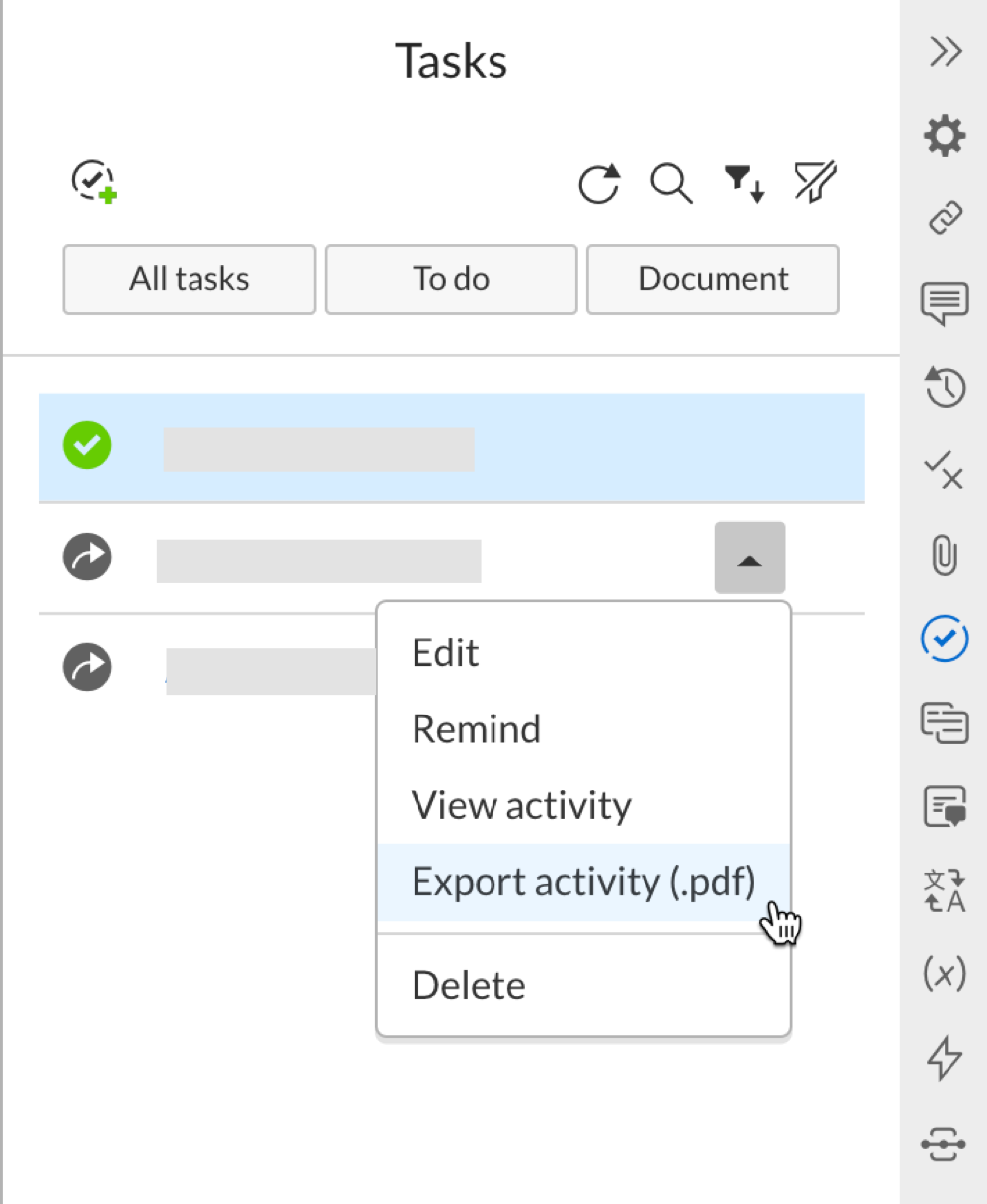The width and height of the screenshot is (987, 1204).
Task: Open the document note sidebar icon
Action: [x=945, y=807]
